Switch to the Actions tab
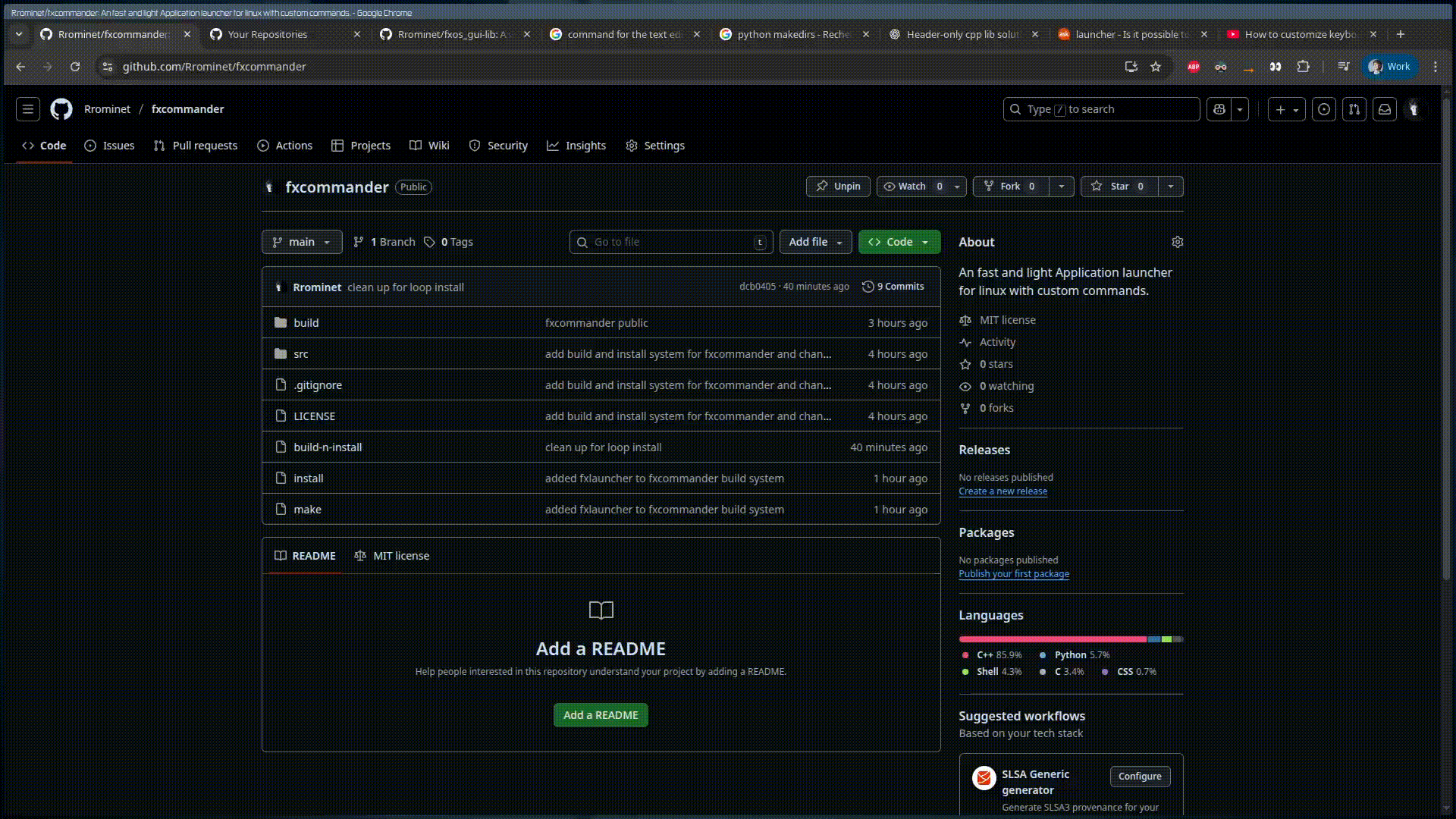 pos(285,146)
